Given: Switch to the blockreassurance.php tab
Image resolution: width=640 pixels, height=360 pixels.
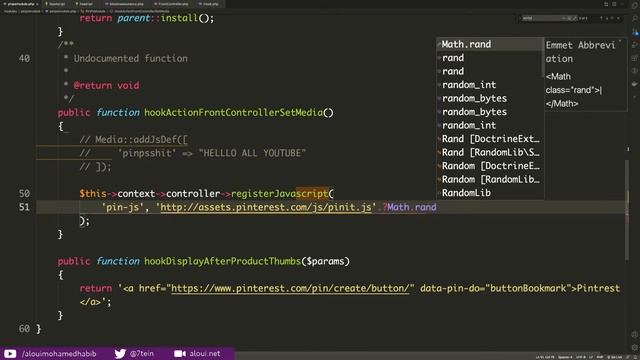Looking at the screenshot, I should (x=124, y=4).
